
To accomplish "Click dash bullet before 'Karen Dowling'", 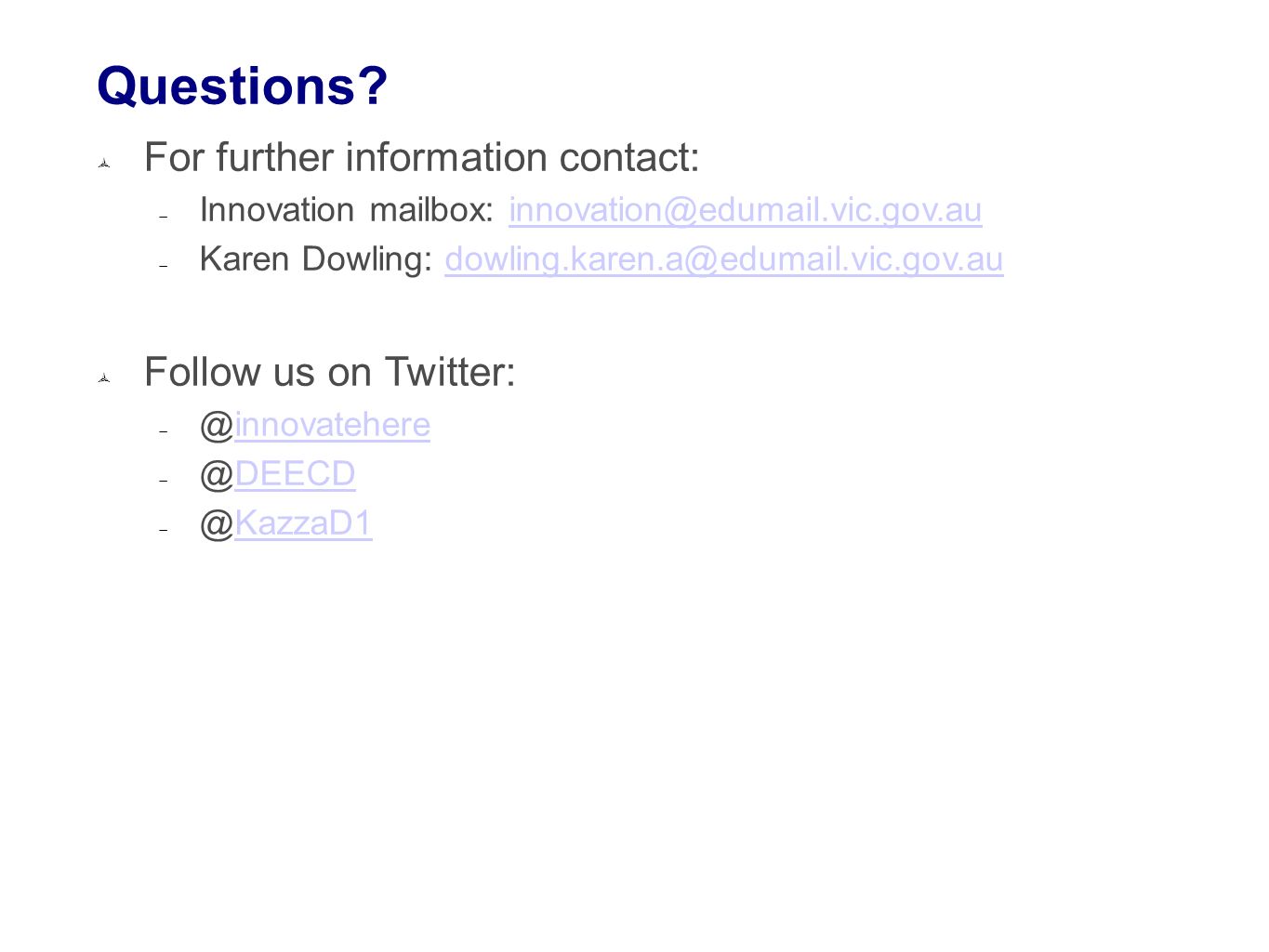I will 163,266.
